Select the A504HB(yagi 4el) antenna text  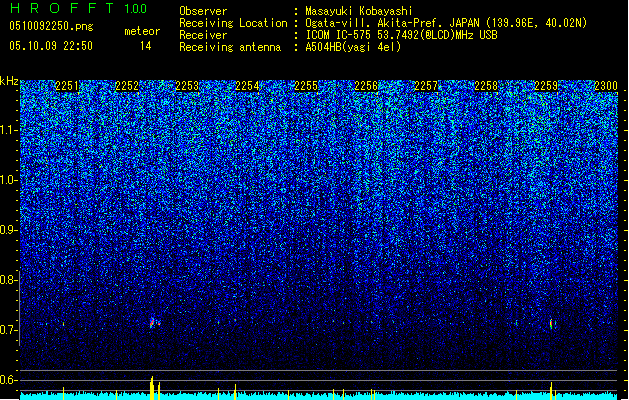353,47
